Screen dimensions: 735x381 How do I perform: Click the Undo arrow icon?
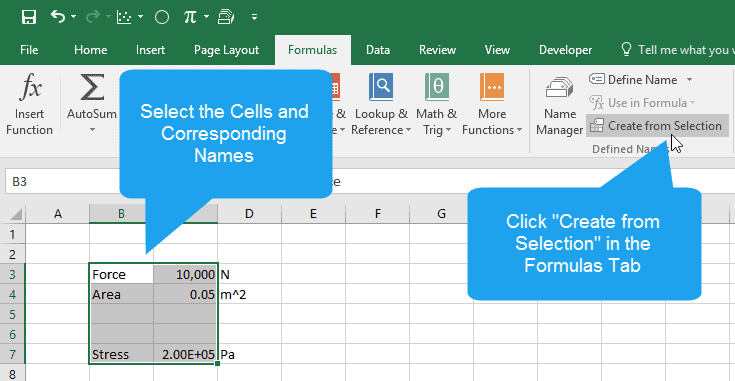[58, 17]
